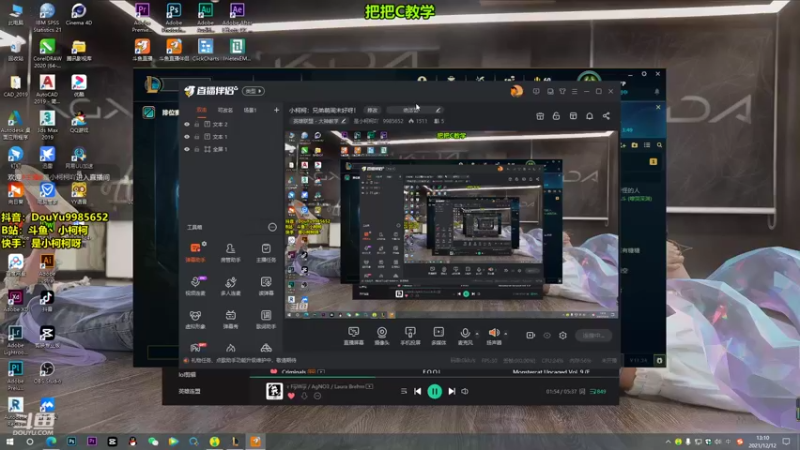The height and width of the screenshot is (450, 800).
Task: Open the 弹幕秀 danmaku show tool
Action: [231, 319]
